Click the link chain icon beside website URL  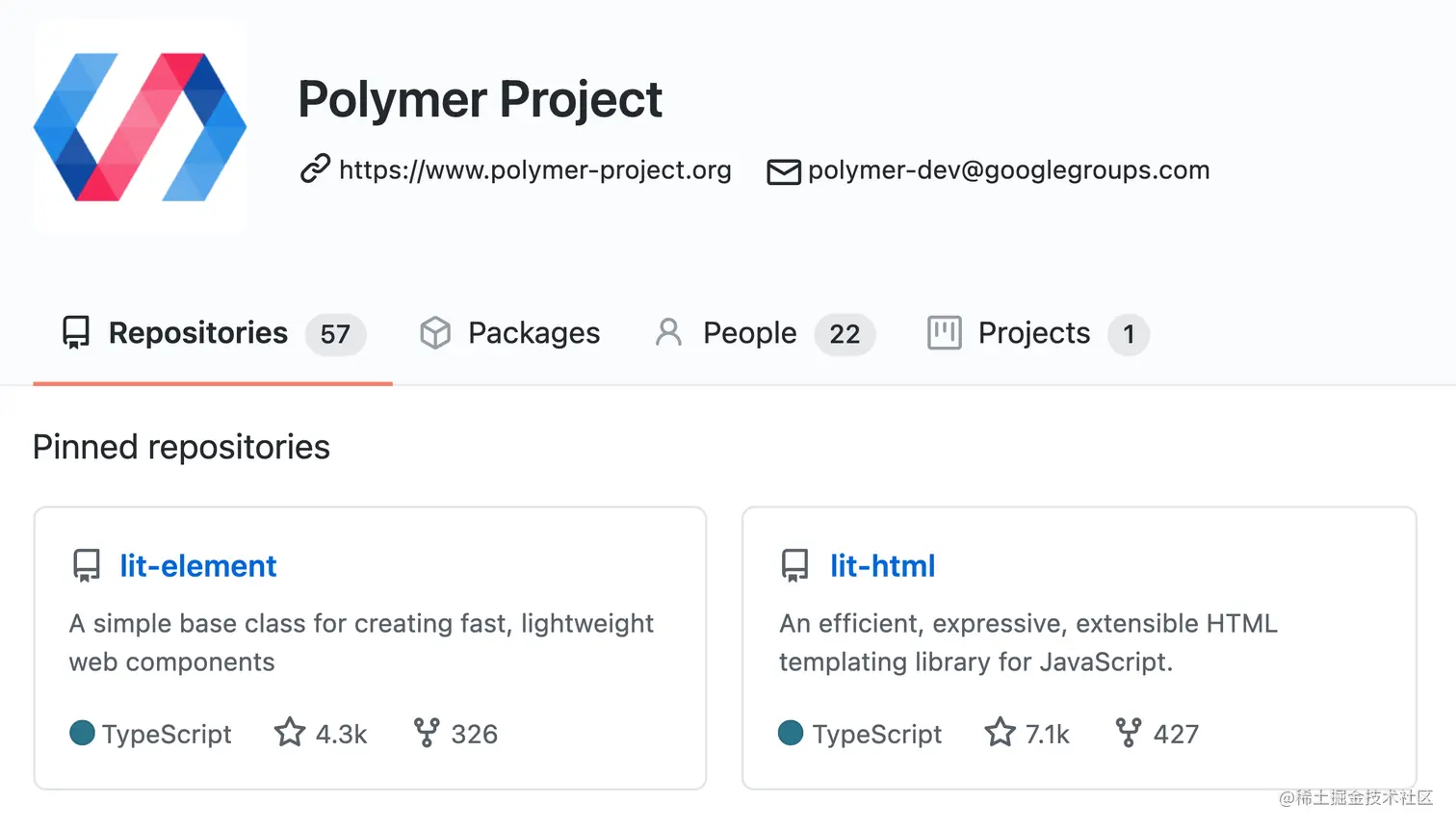tap(315, 169)
